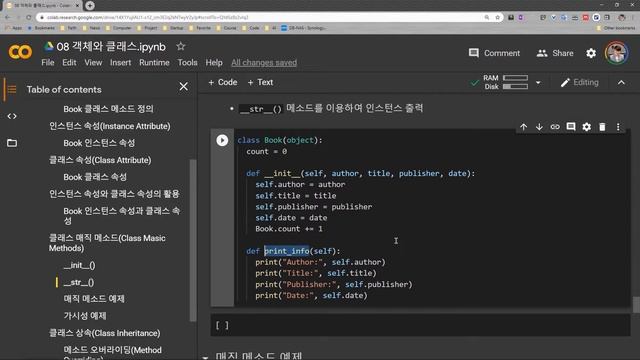Go to 인스턴스 속성와 클래스 속성의 활용 section
This screenshot has width=640, height=360.
click(x=114, y=194)
